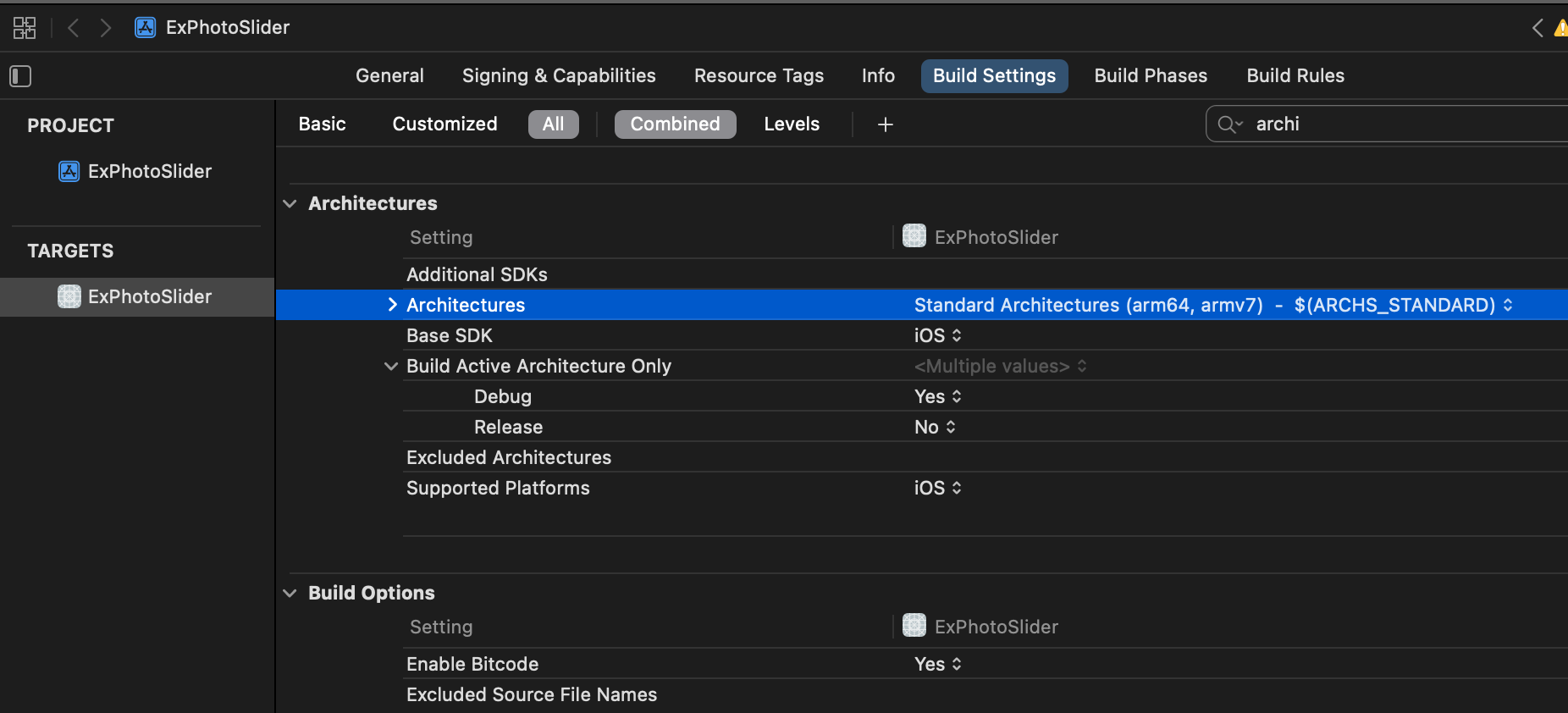This screenshot has height=713, width=1568.
Task: Show Basic build settings
Action: coord(323,124)
